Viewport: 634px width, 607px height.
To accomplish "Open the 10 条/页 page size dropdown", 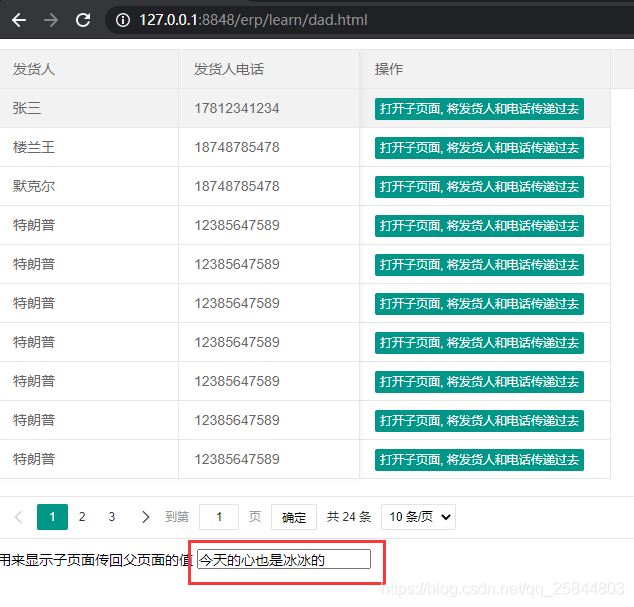I will coord(418,517).
